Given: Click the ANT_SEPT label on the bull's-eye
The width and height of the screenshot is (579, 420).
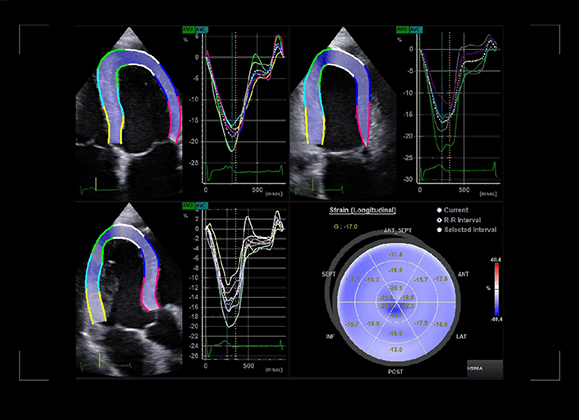Looking at the screenshot, I should click(x=398, y=231).
